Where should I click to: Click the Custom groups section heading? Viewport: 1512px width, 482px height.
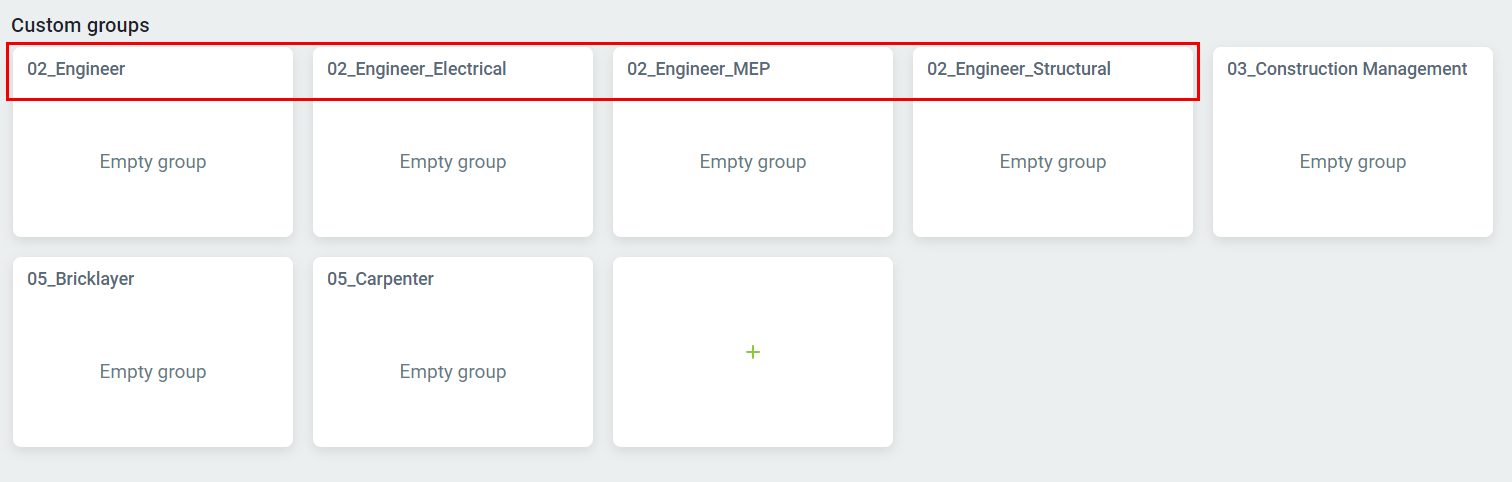click(x=80, y=26)
